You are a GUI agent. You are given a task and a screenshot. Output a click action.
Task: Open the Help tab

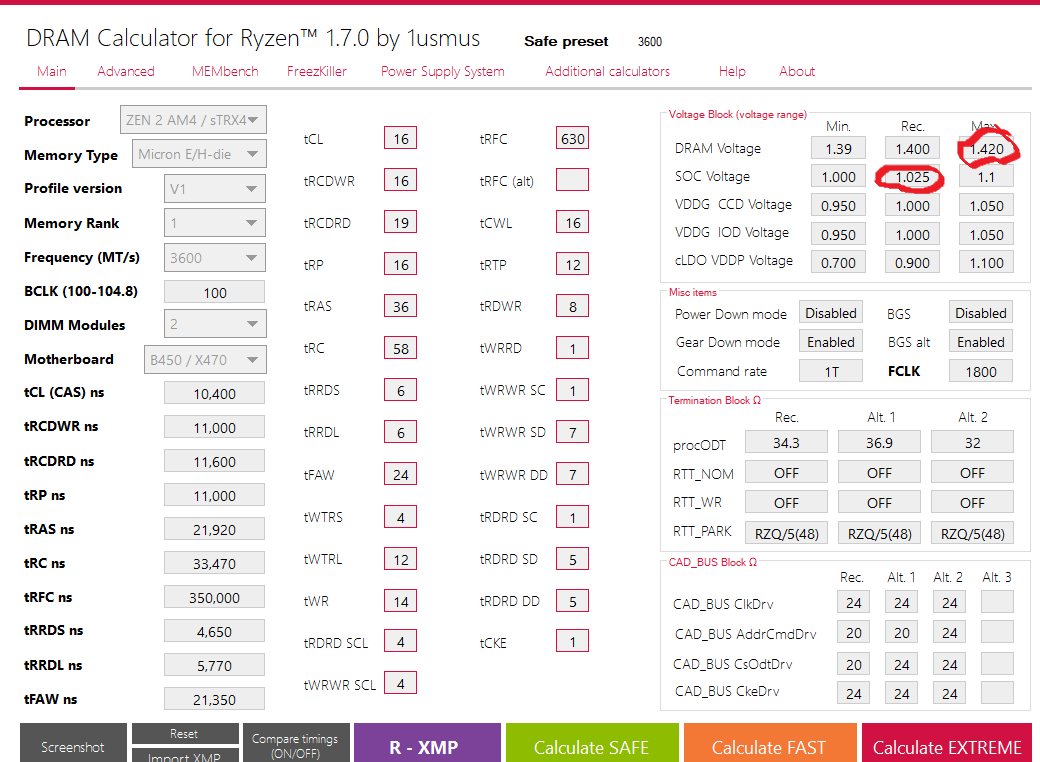(732, 72)
